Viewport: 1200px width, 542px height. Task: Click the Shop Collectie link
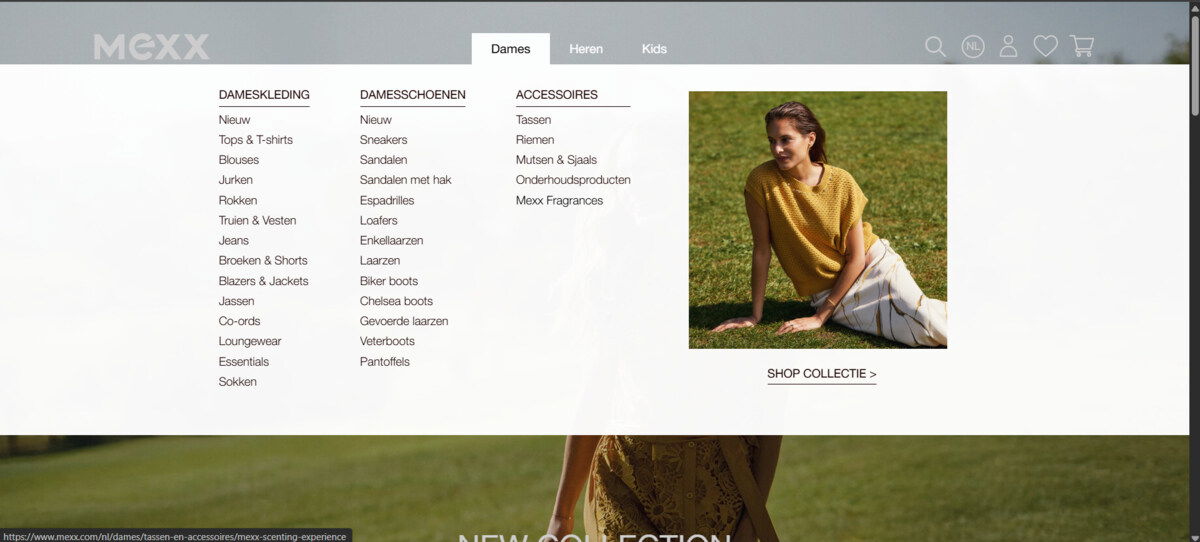821,374
